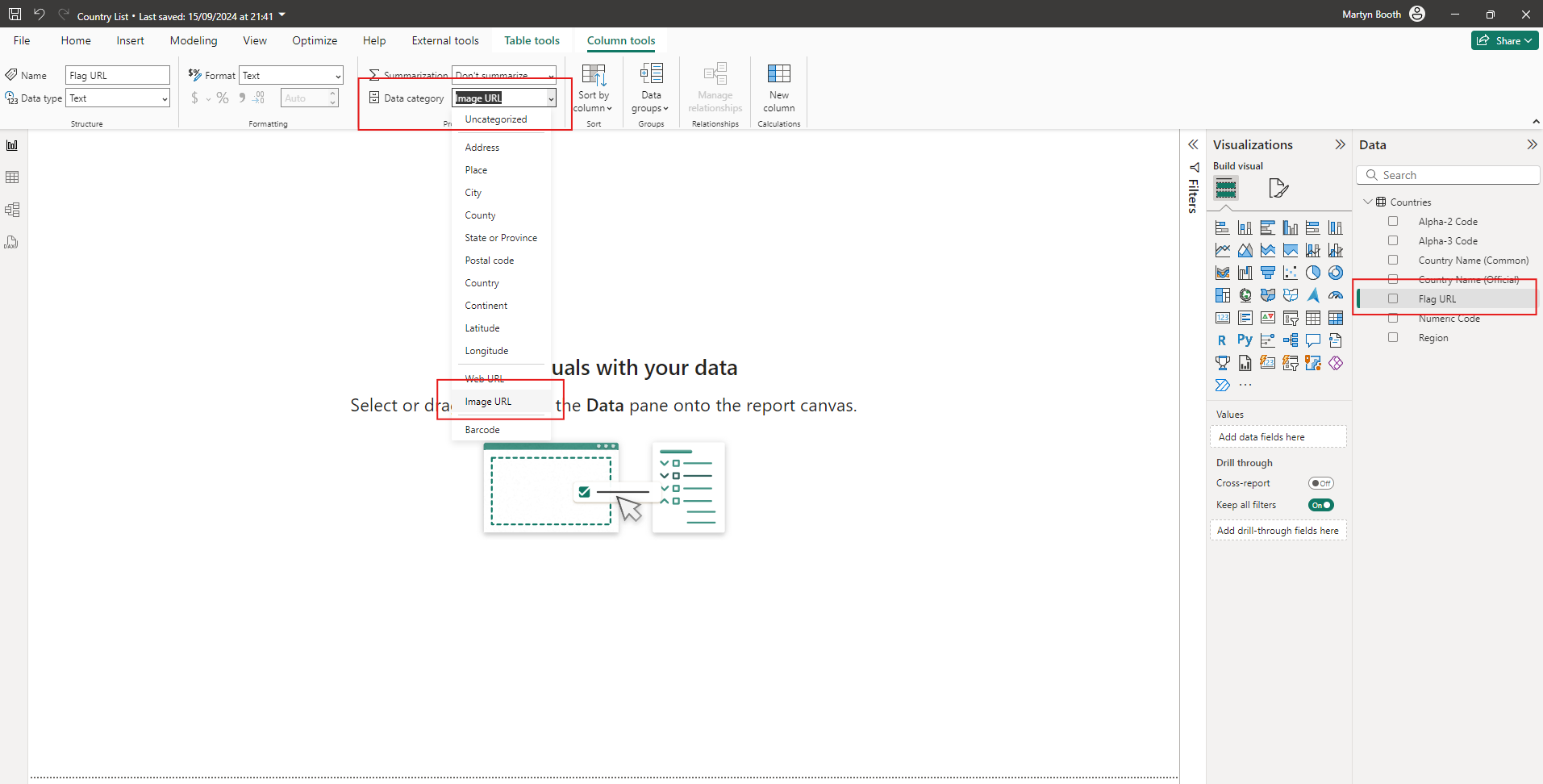1543x784 pixels.
Task: Open Model view in the left sidebar
Action: point(12,210)
